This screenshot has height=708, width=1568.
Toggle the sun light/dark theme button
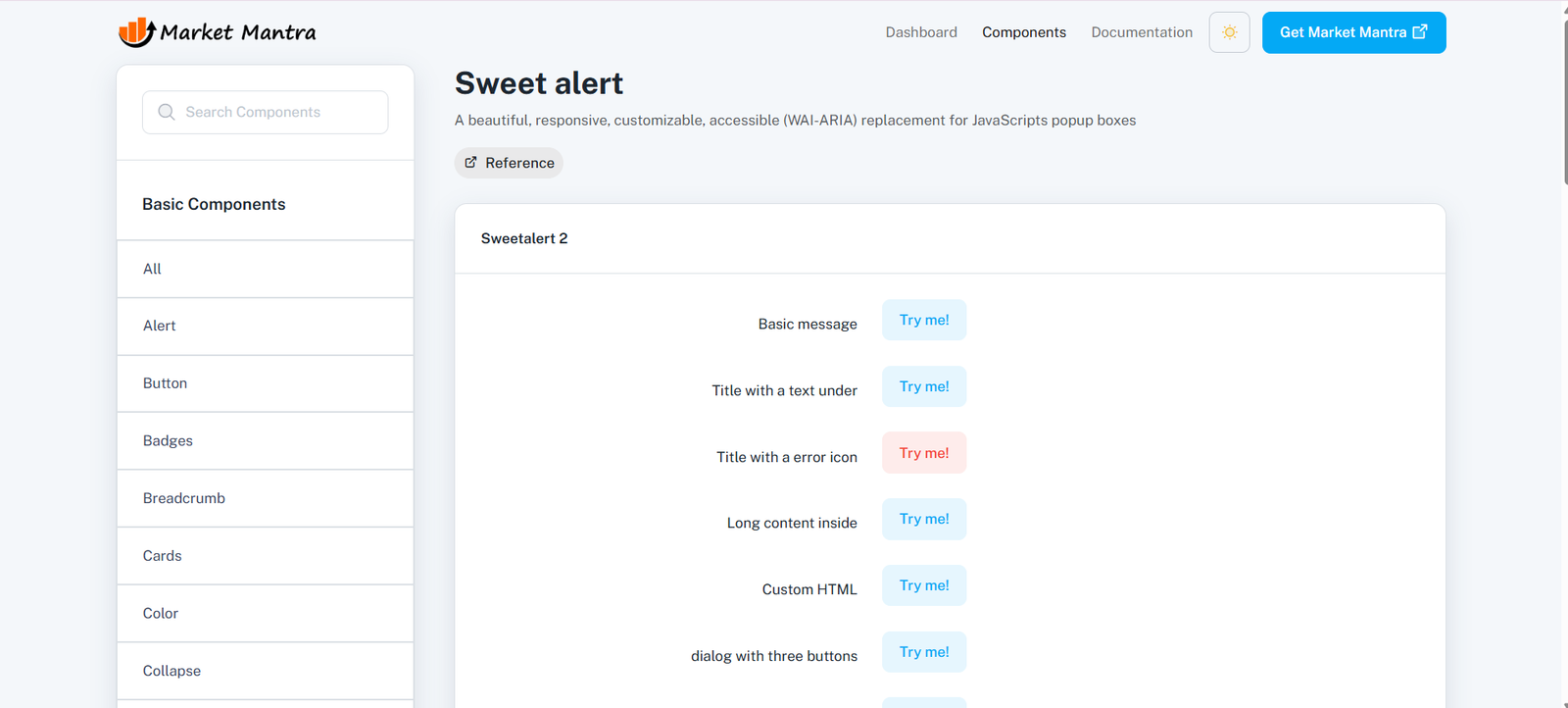pyautogui.click(x=1229, y=32)
